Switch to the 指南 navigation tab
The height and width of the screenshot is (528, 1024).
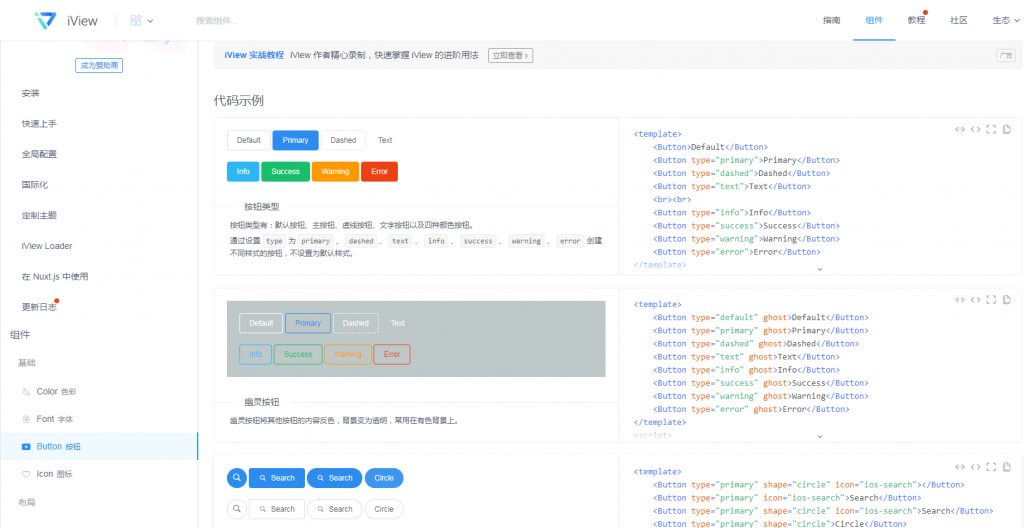831,20
